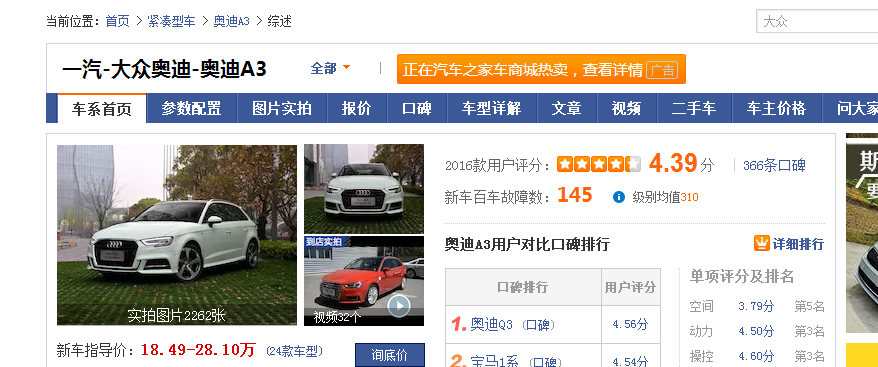Image resolution: width=878 pixels, height=367 pixels.
Task: Open the large white Audi A3 photo
Action: tap(177, 235)
